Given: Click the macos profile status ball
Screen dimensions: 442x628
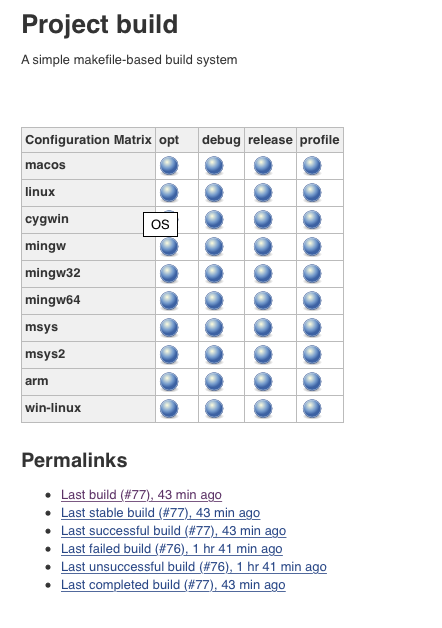Looking at the screenshot, I should (x=312, y=165).
